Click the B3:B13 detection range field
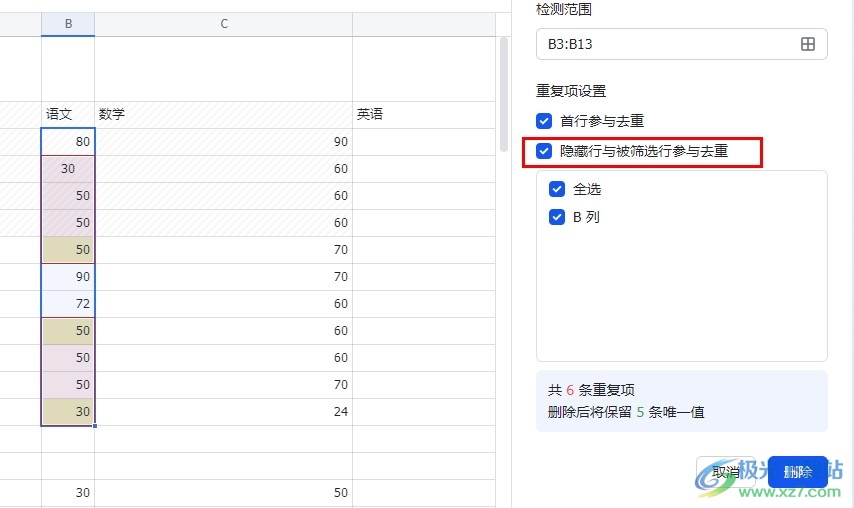Viewport: 854px width, 508px height. tap(682, 44)
